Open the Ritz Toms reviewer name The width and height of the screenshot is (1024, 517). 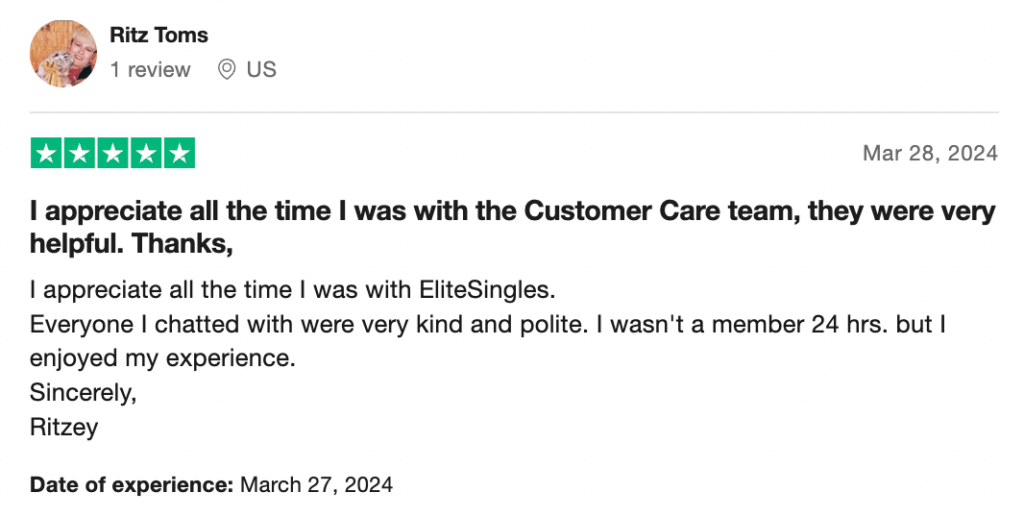(x=159, y=35)
